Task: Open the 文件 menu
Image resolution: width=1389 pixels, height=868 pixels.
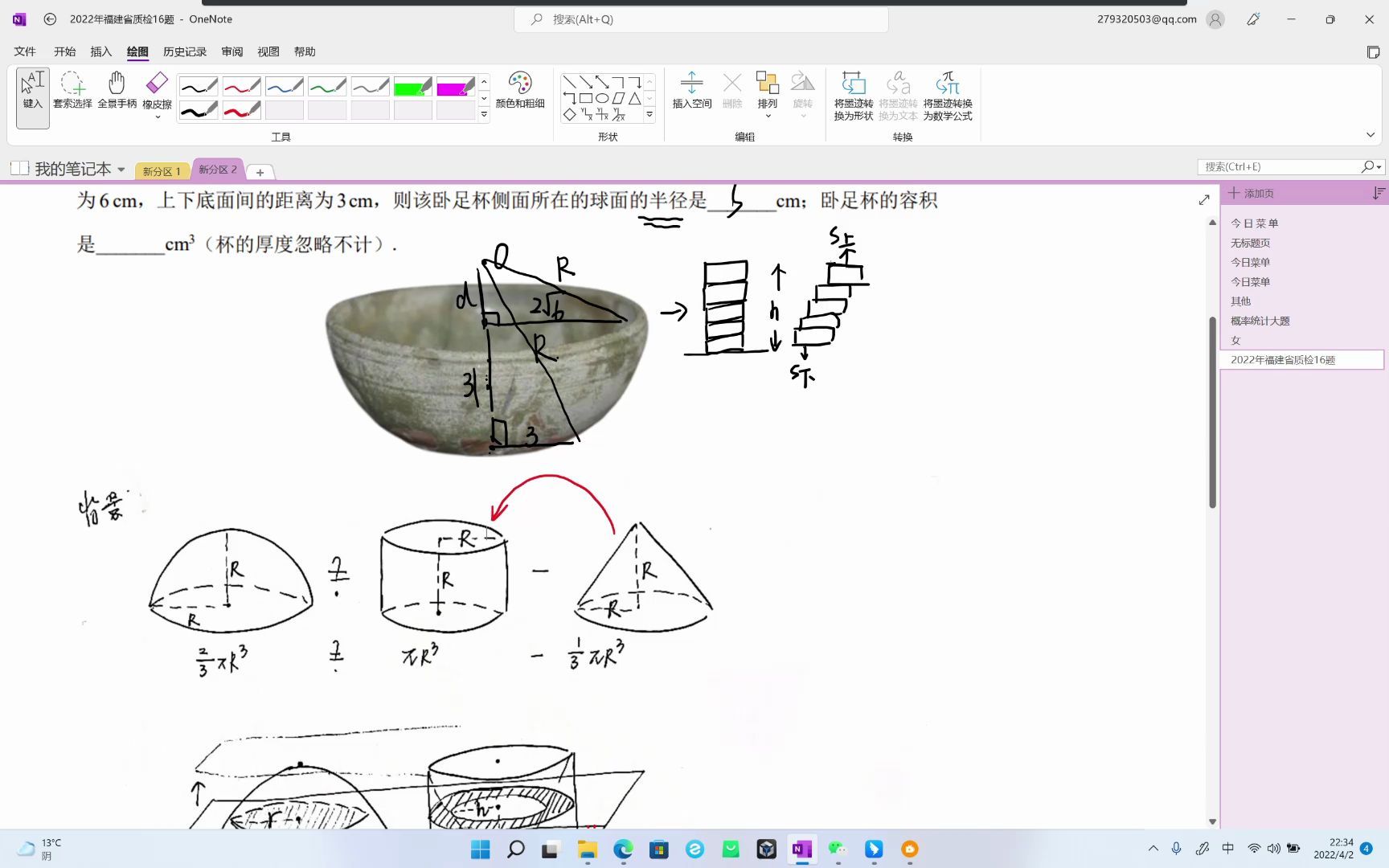Action: [25, 51]
